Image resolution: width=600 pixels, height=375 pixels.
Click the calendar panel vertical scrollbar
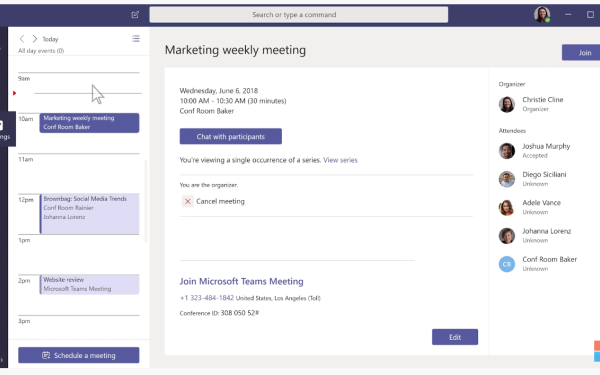[x=146, y=201]
